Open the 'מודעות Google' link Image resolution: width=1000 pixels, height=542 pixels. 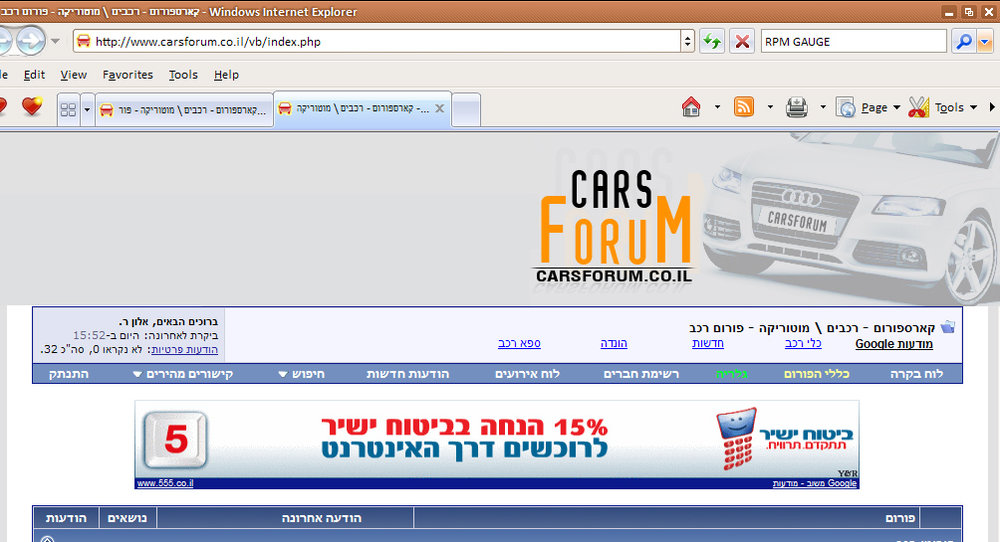click(893, 344)
